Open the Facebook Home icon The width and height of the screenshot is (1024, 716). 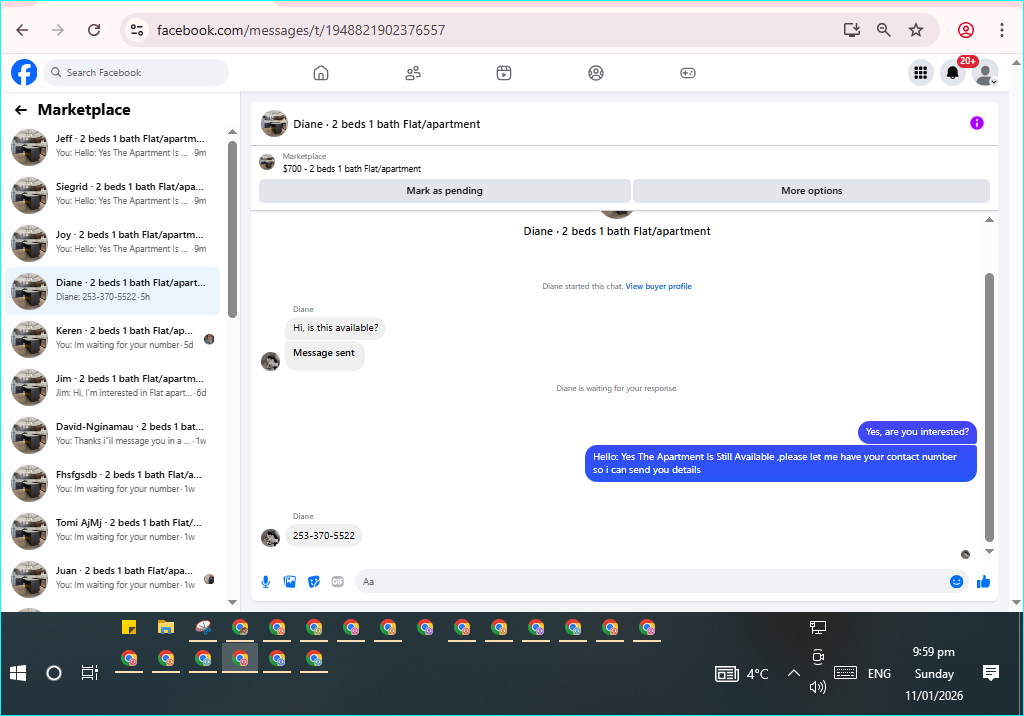(x=321, y=73)
